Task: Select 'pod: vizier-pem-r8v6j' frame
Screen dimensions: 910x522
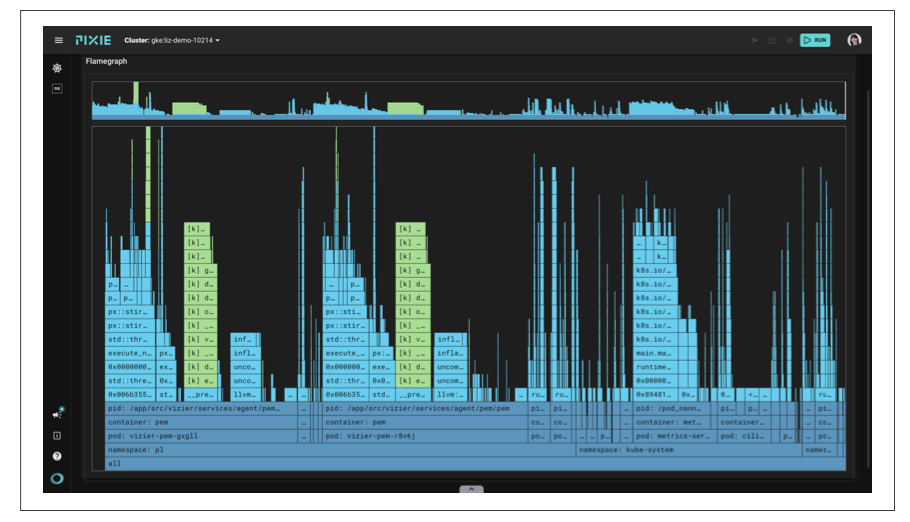Action: coord(425,436)
